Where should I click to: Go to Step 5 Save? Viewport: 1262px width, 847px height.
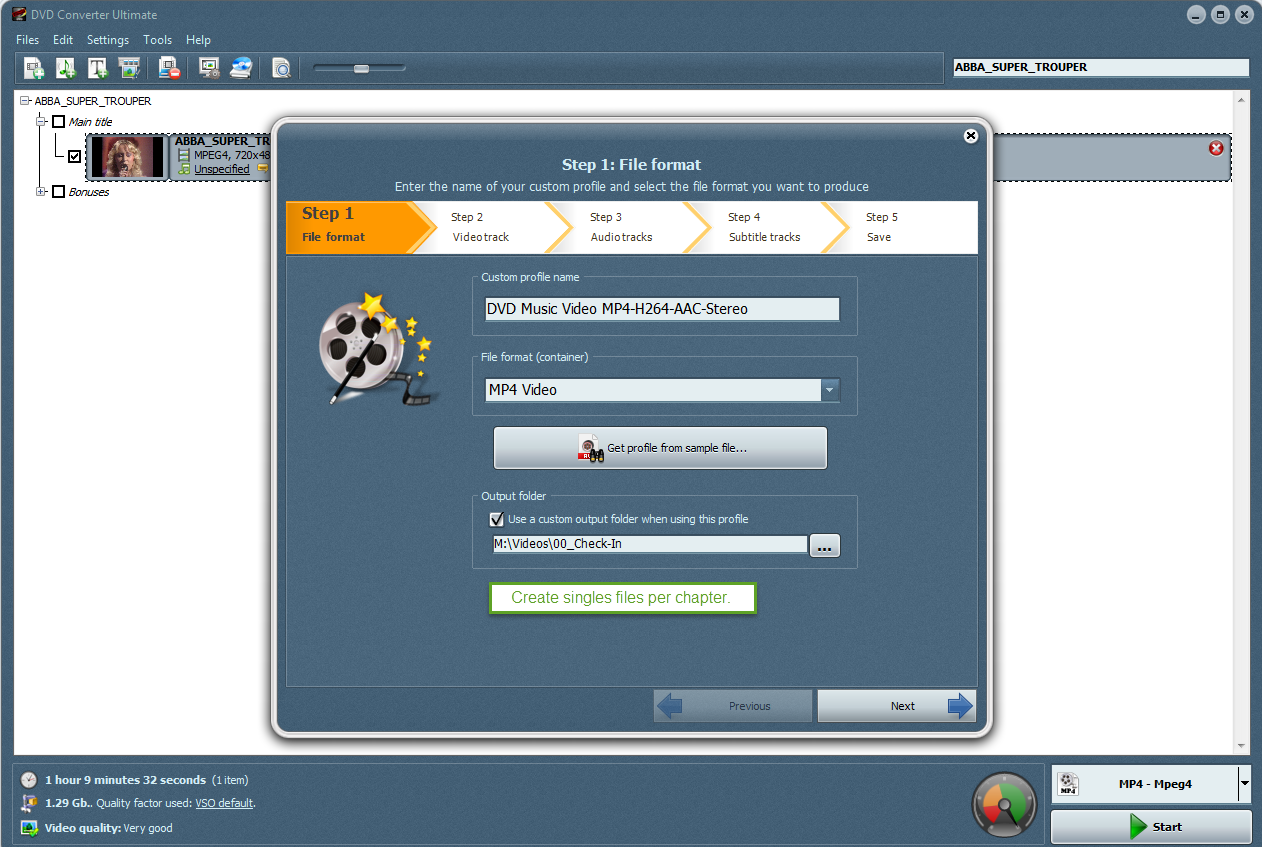912,227
